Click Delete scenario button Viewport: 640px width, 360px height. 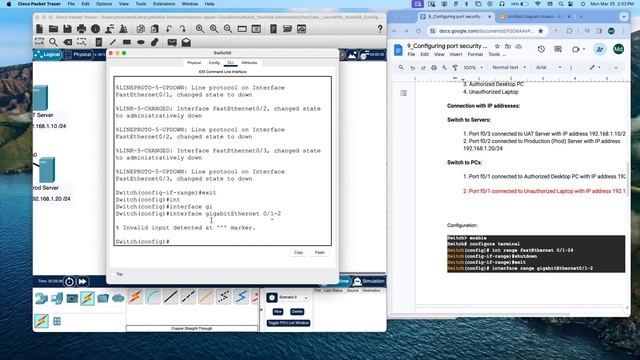coord(297,311)
